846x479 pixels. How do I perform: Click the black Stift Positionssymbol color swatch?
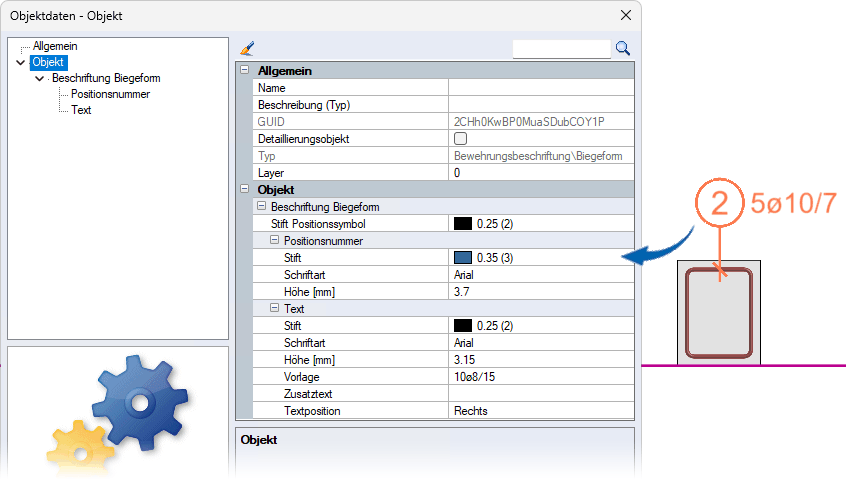click(x=463, y=224)
